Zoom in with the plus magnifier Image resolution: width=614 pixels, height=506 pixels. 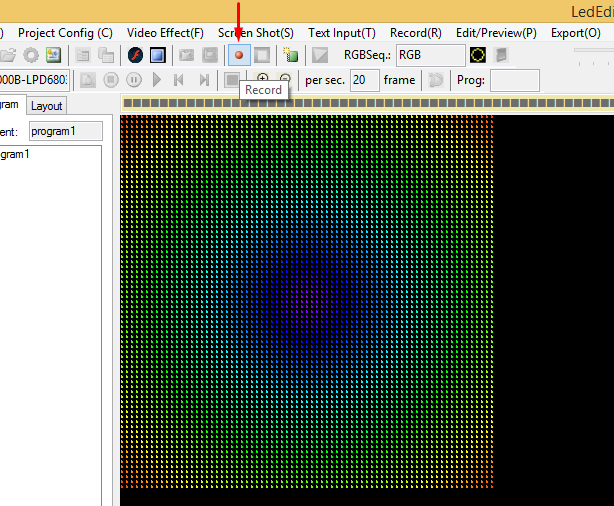click(x=262, y=78)
